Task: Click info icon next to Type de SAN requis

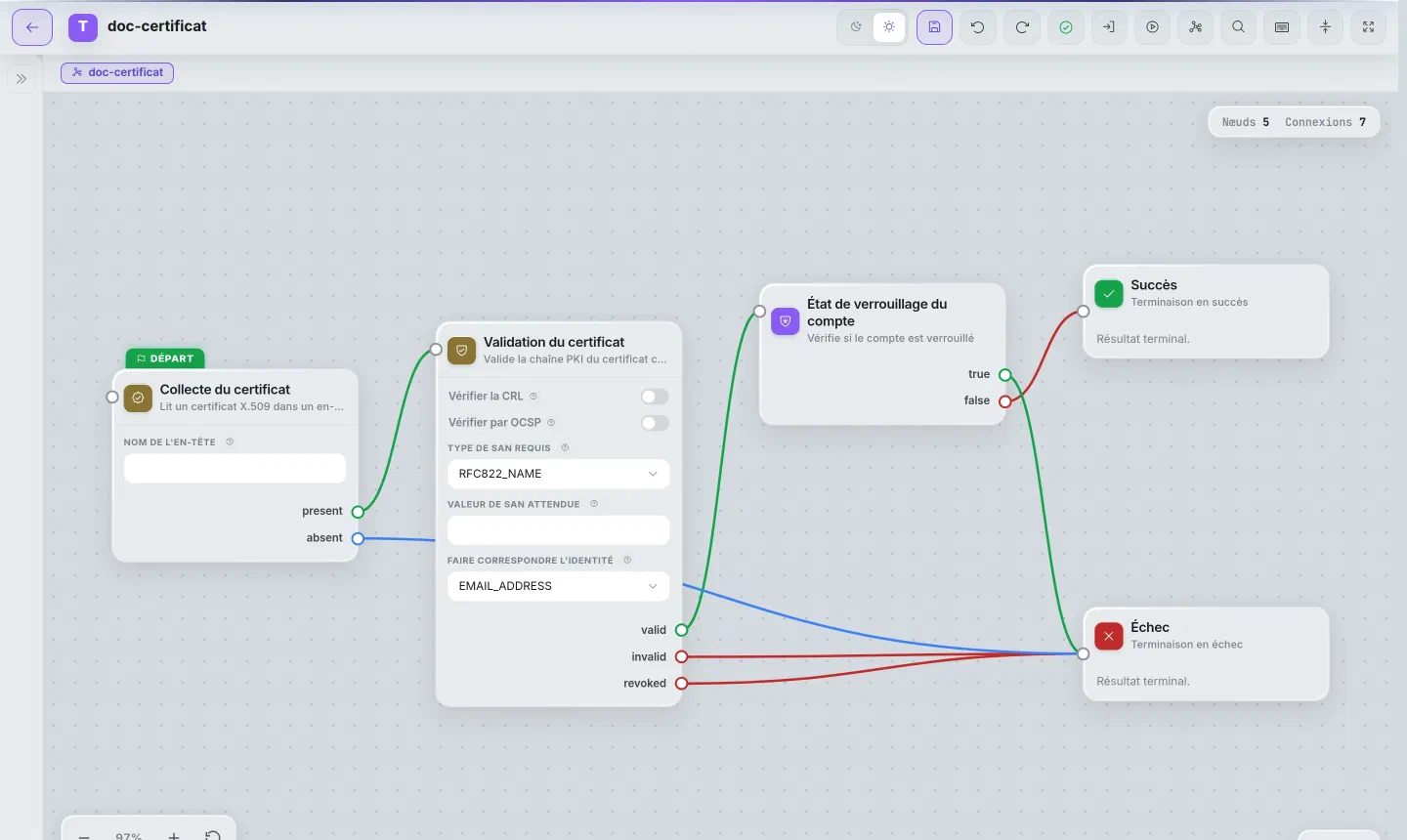Action: coord(565,447)
